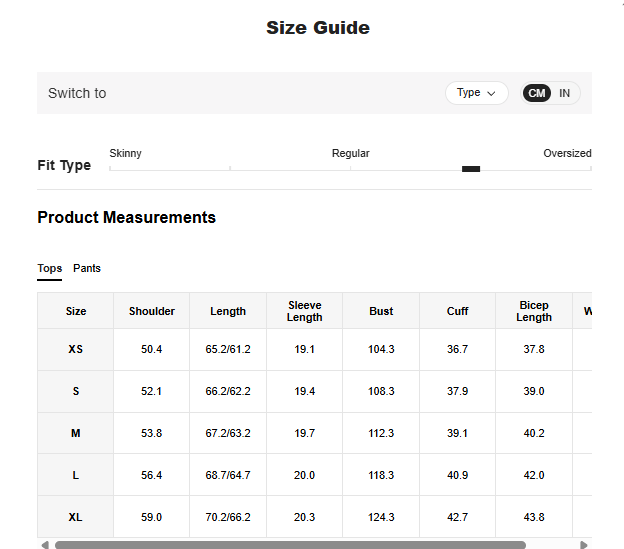Select the XS size row
The height and width of the screenshot is (549, 624).
tap(76, 350)
